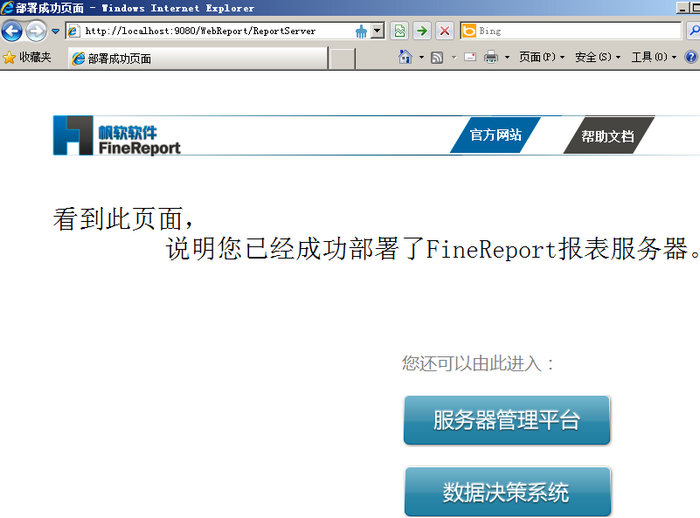Open the 官方网站 link

[495, 135]
